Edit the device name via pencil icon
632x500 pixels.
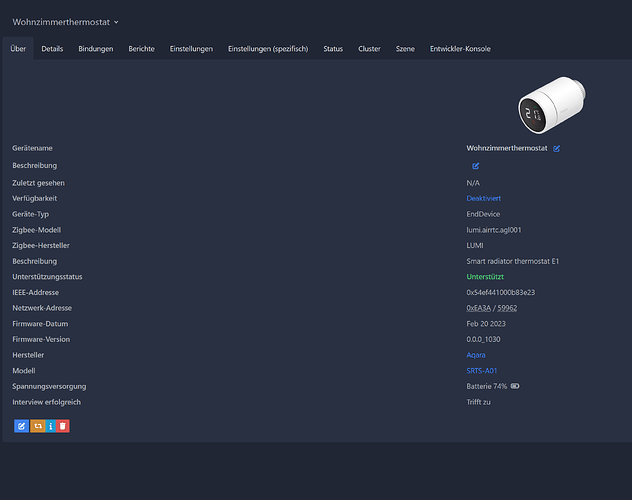(x=557, y=148)
